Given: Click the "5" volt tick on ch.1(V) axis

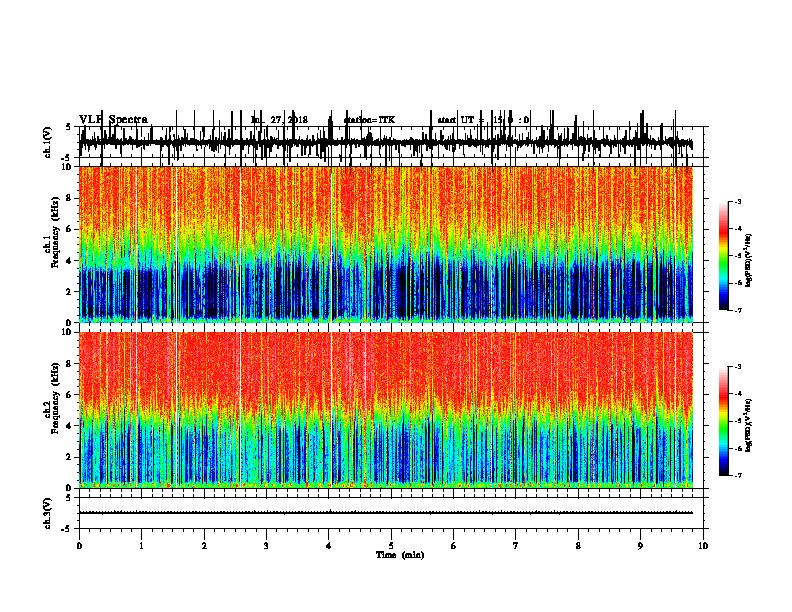Looking at the screenshot, I should pos(69,127).
